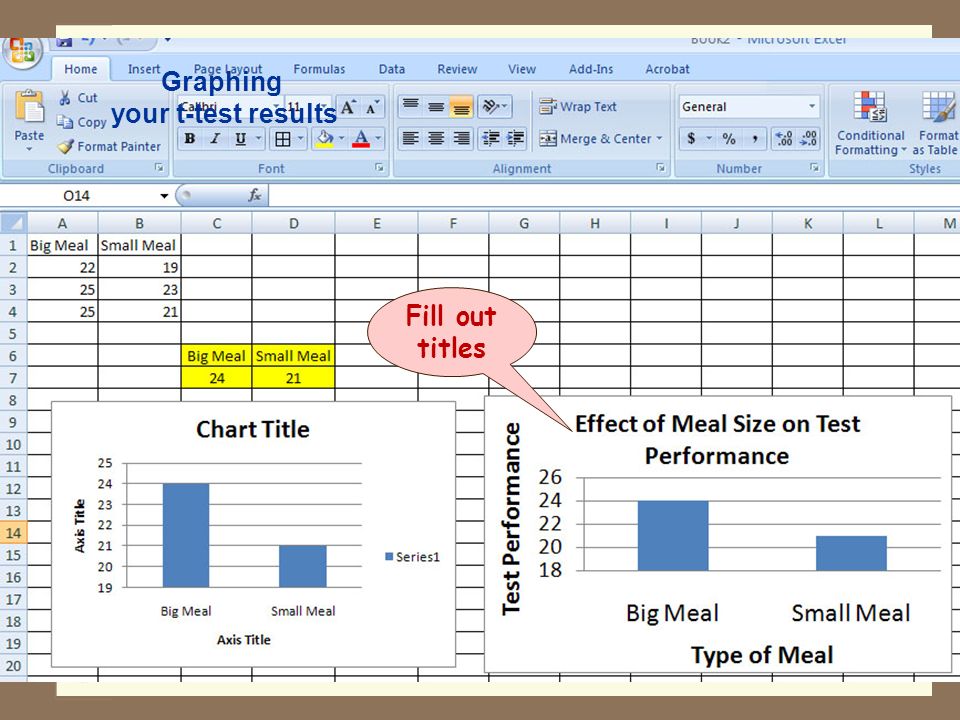Screen dimensions: 960x720
Task: Click yellow cell C7 with 24
Action: (x=217, y=378)
